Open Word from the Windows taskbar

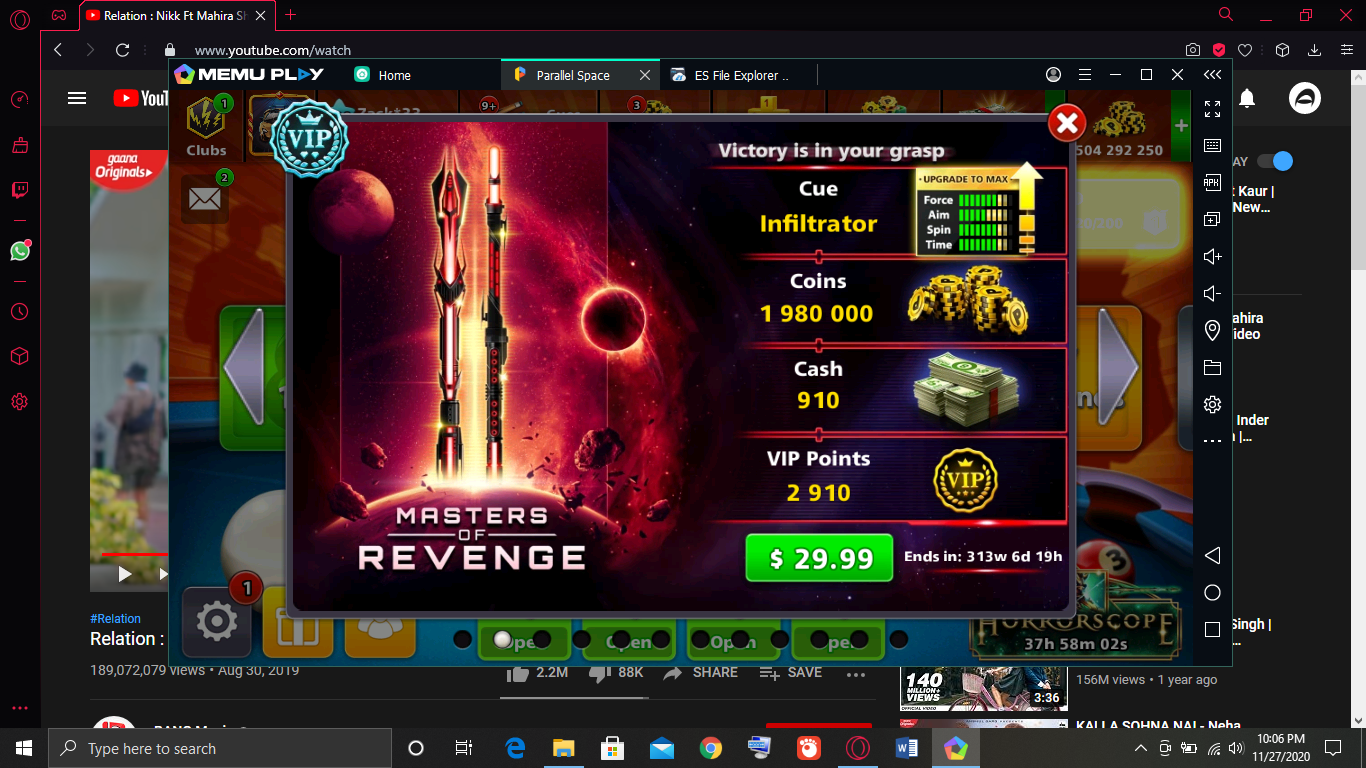pyautogui.click(x=907, y=748)
